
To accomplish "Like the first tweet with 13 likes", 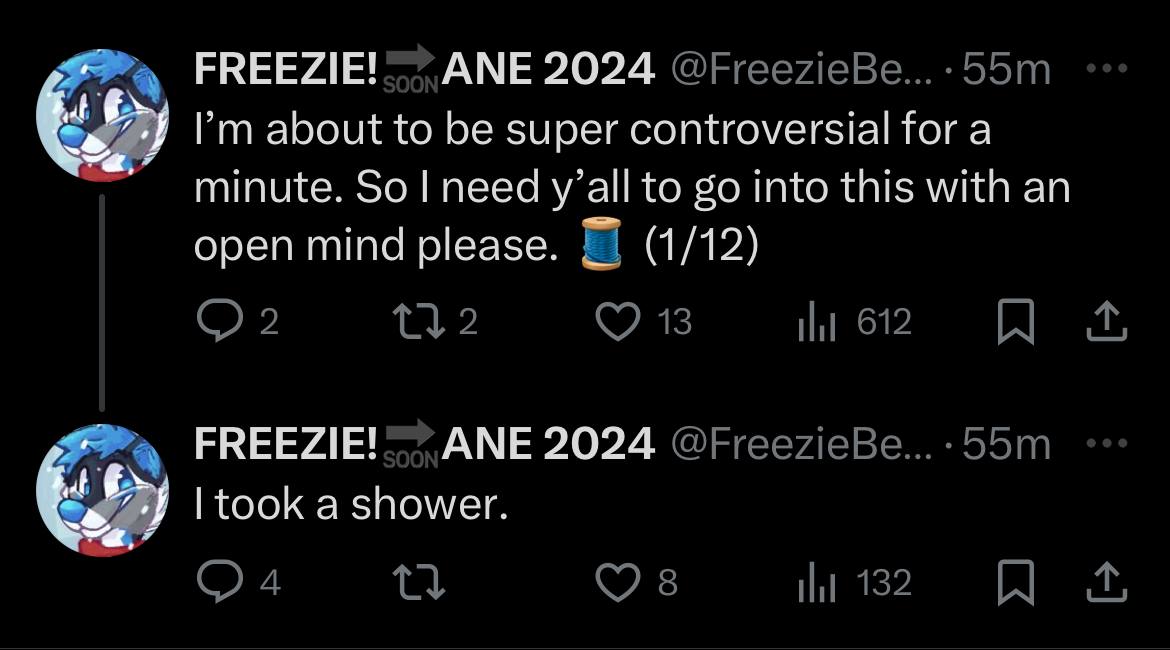I will [x=617, y=322].
